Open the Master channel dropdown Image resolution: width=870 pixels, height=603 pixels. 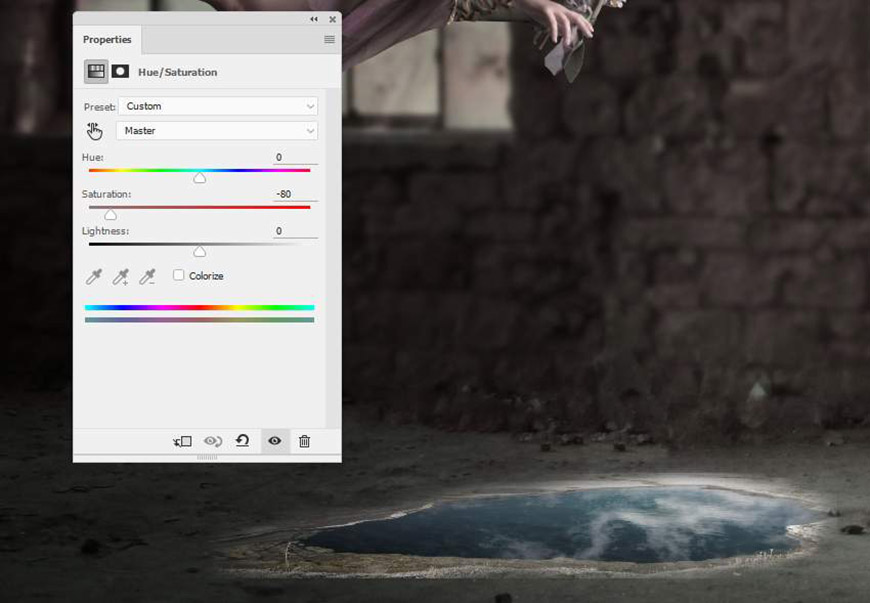tap(217, 131)
